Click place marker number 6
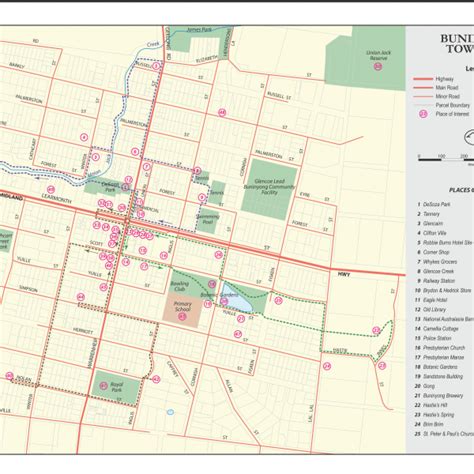The width and height of the screenshot is (474, 474). pyautogui.click(x=135, y=152)
